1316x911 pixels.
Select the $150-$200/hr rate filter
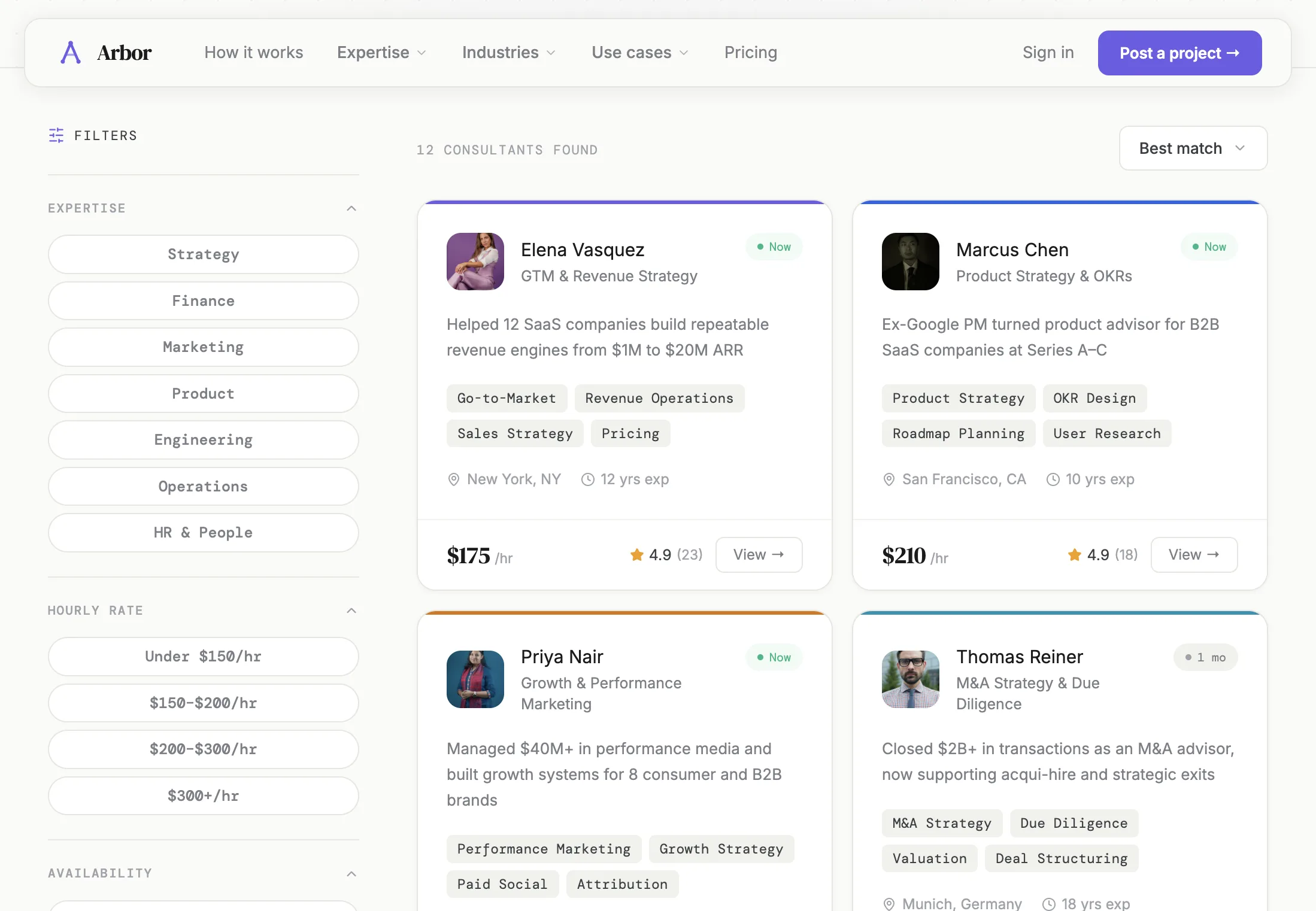click(x=203, y=703)
